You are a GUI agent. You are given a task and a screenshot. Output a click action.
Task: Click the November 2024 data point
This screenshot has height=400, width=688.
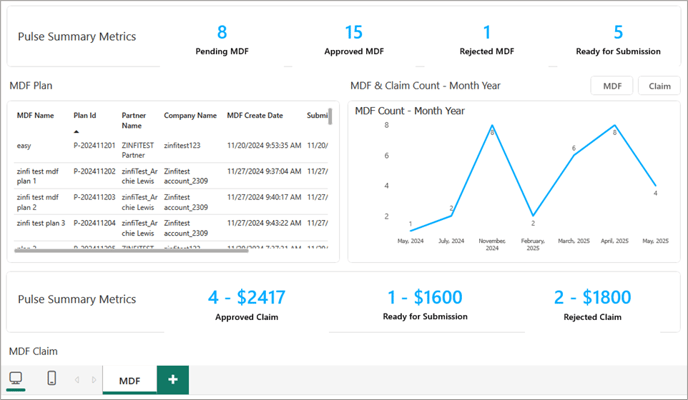492,127
